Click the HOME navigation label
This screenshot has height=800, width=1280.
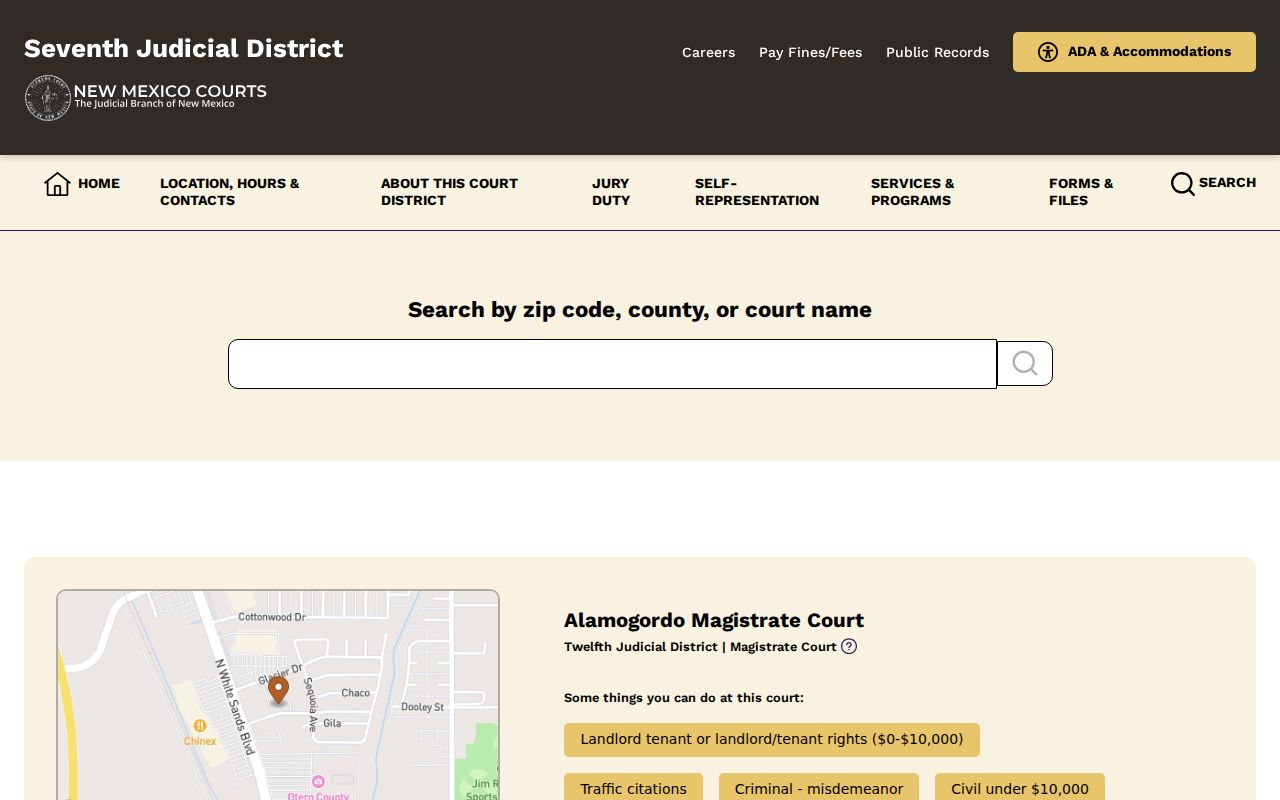[x=99, y=183]
